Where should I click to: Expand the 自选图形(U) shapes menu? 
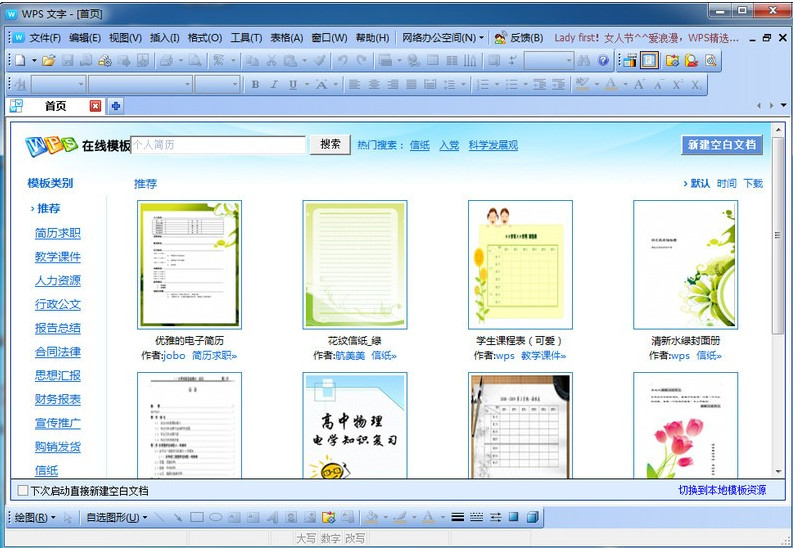pyautogui.click(x=117, y=517)
